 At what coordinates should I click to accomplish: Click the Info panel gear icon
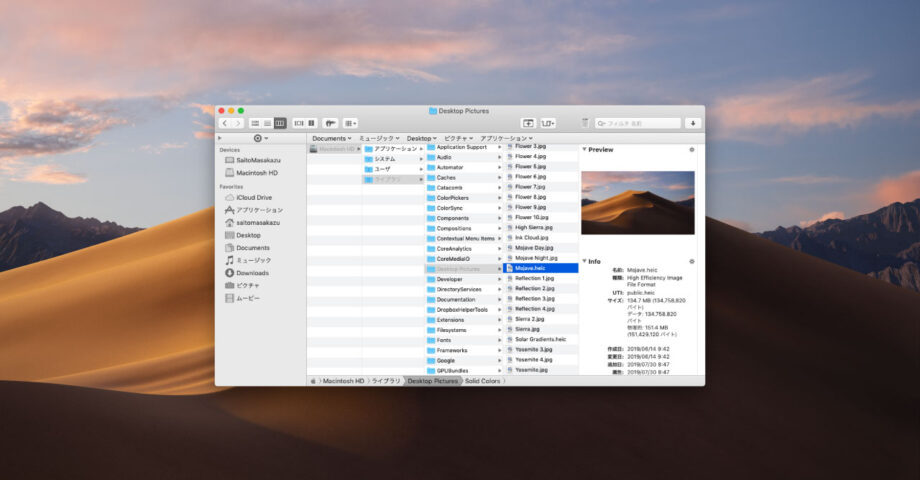point(691,261)
